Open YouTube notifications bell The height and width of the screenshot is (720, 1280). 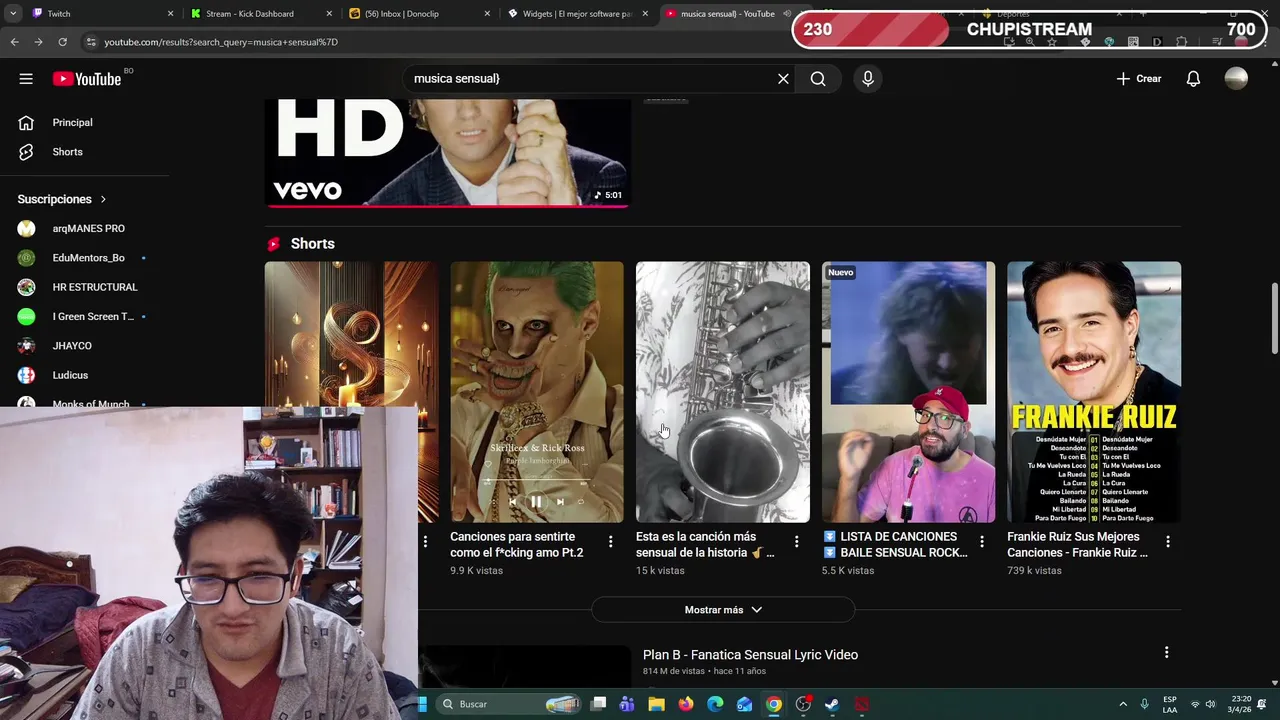(x=1193, y=79)
